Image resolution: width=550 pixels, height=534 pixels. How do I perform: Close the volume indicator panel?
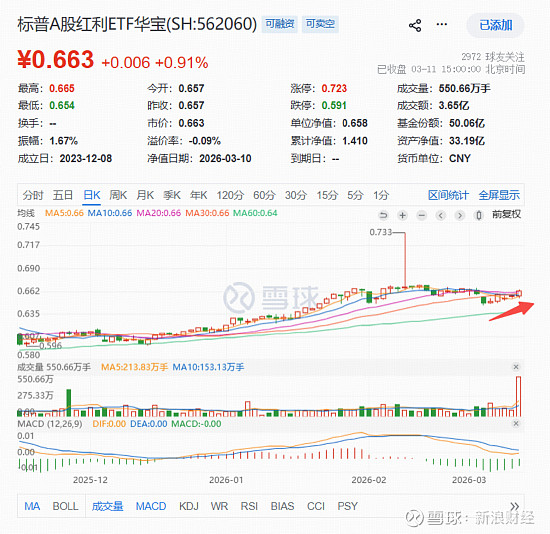pyautogui.click(x=516, y=367)
